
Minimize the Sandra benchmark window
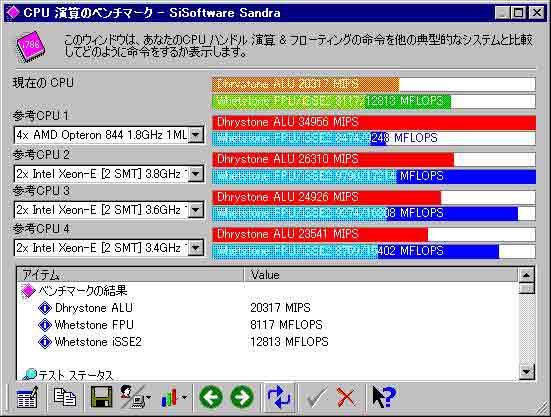502,13
